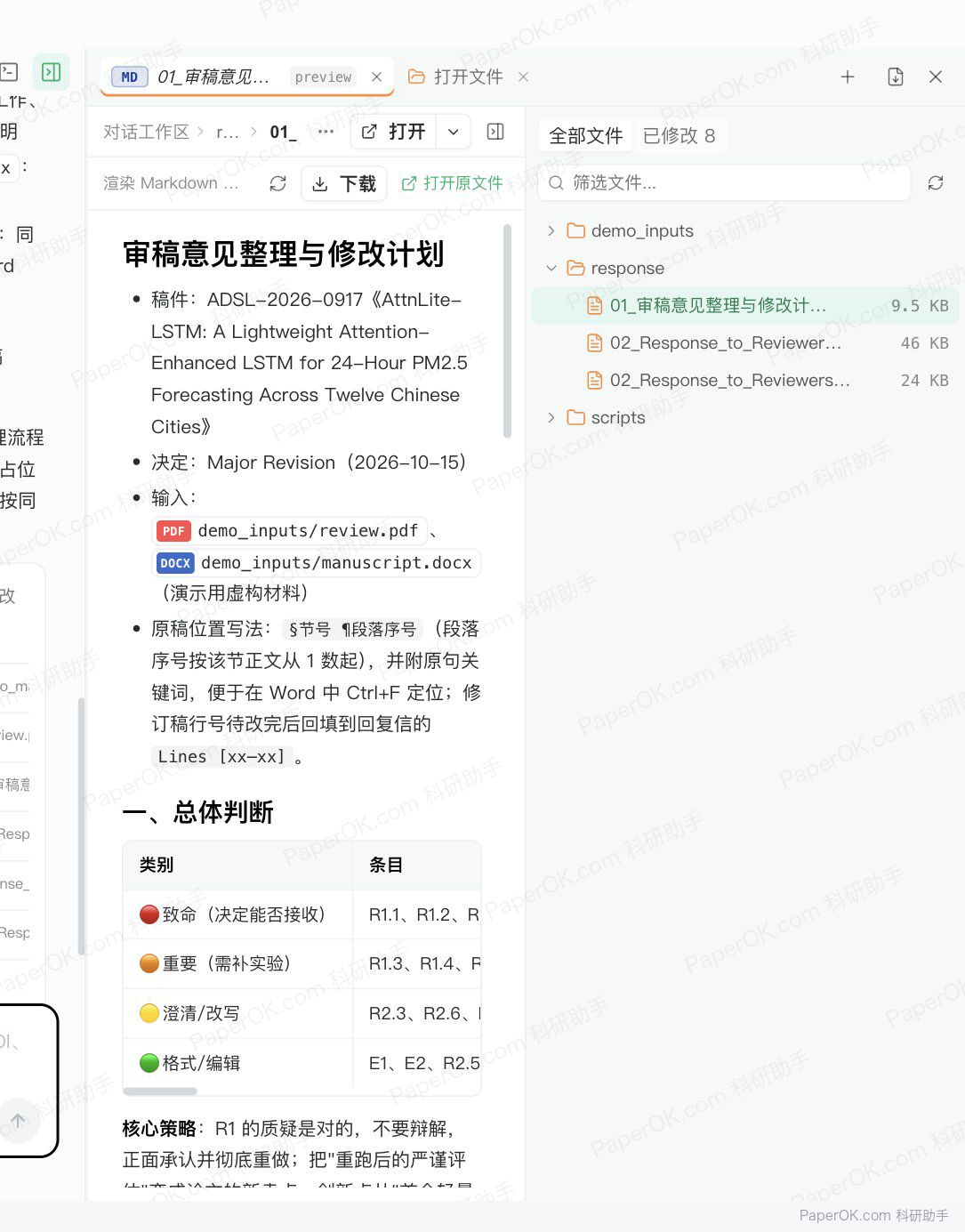Image resolution: width=965 pixels, height=1232 pixels.
Task: Click the table horizontal scrollbar
Action: pos(160,1091)
